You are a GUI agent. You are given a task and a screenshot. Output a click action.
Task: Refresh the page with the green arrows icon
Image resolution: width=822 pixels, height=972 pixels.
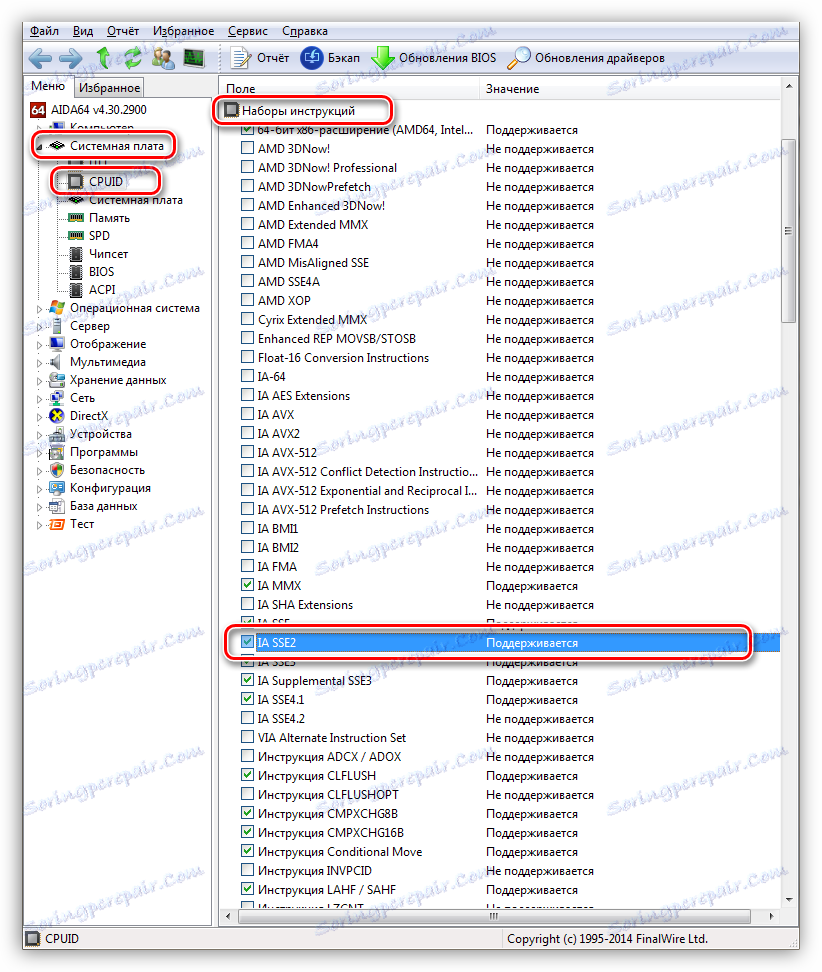pyautogui.click(x=133, y=58)
